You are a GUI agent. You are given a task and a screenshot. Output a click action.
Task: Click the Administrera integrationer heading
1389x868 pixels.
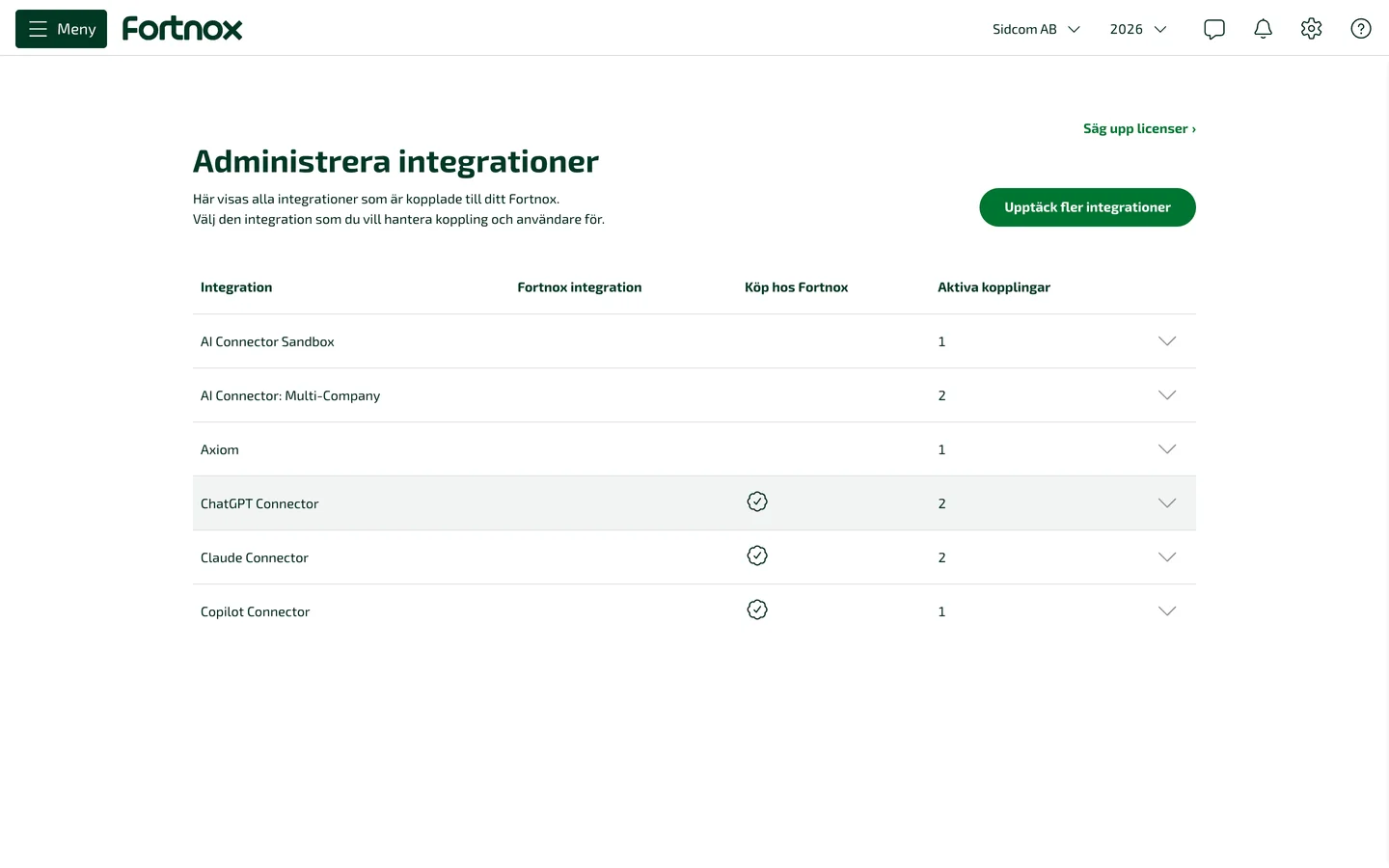[395, 161]
